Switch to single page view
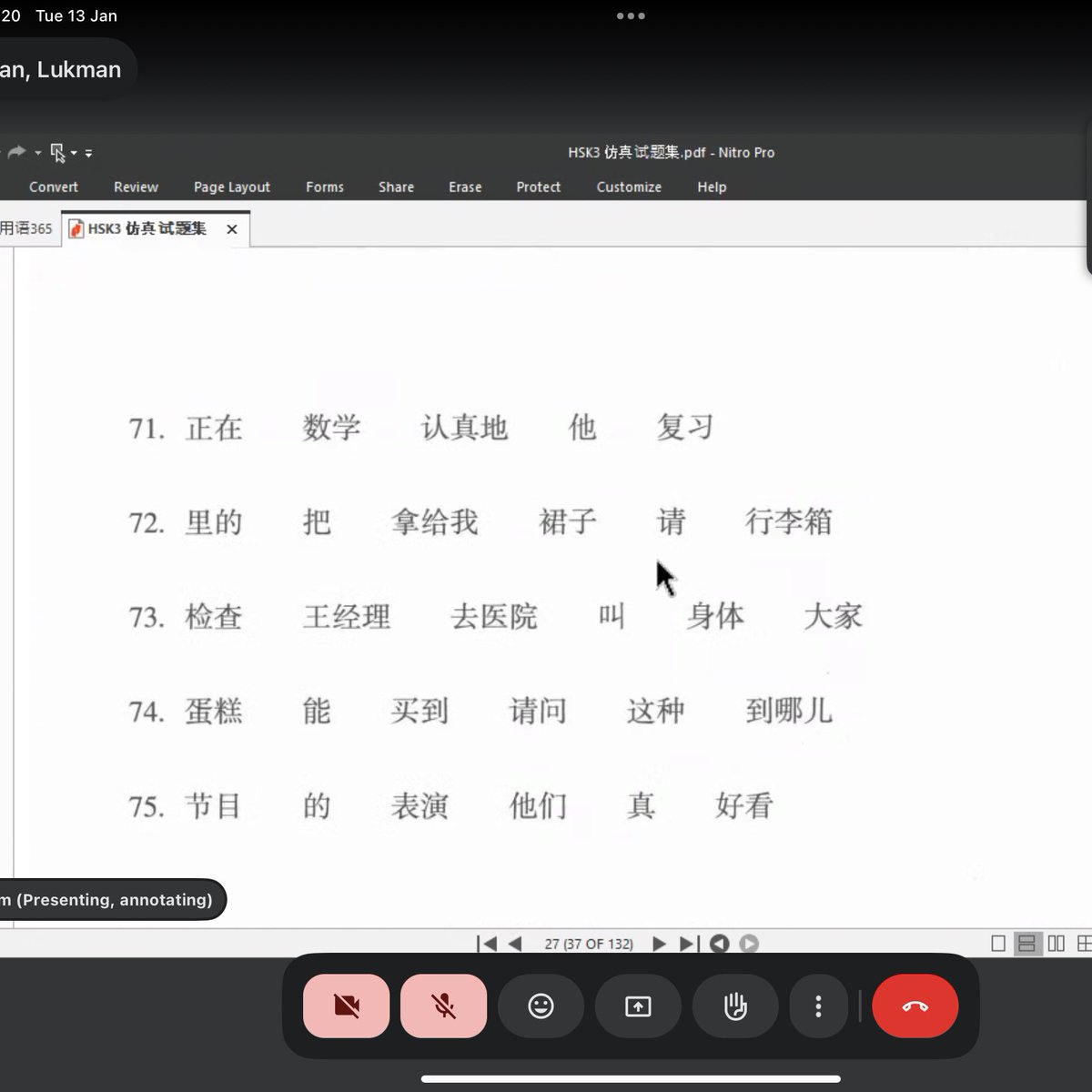The height and width of the screenshot is (1092, 1092). pos(998,944)
